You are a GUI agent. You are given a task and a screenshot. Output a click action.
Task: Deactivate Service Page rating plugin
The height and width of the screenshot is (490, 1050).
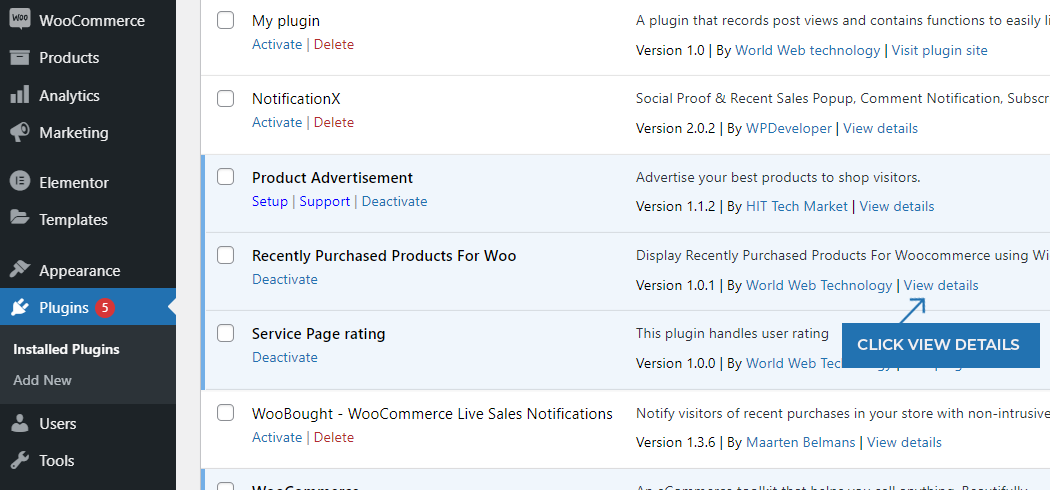pyautogui.click(x=285, y=357)
